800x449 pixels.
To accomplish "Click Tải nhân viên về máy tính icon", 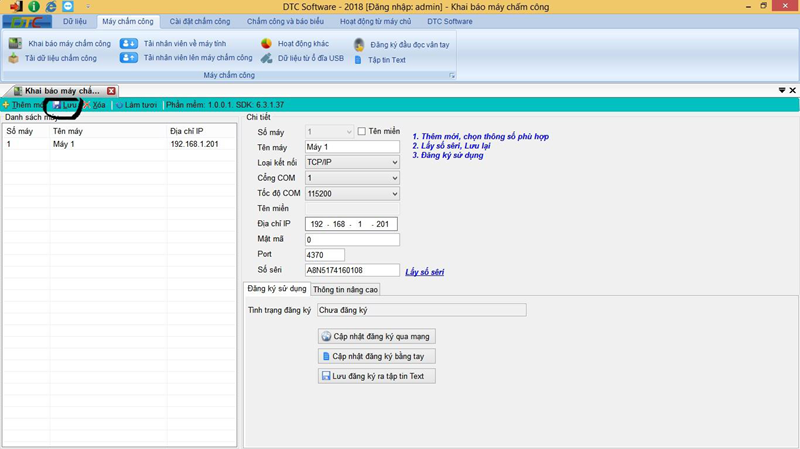I will [129, 44].
